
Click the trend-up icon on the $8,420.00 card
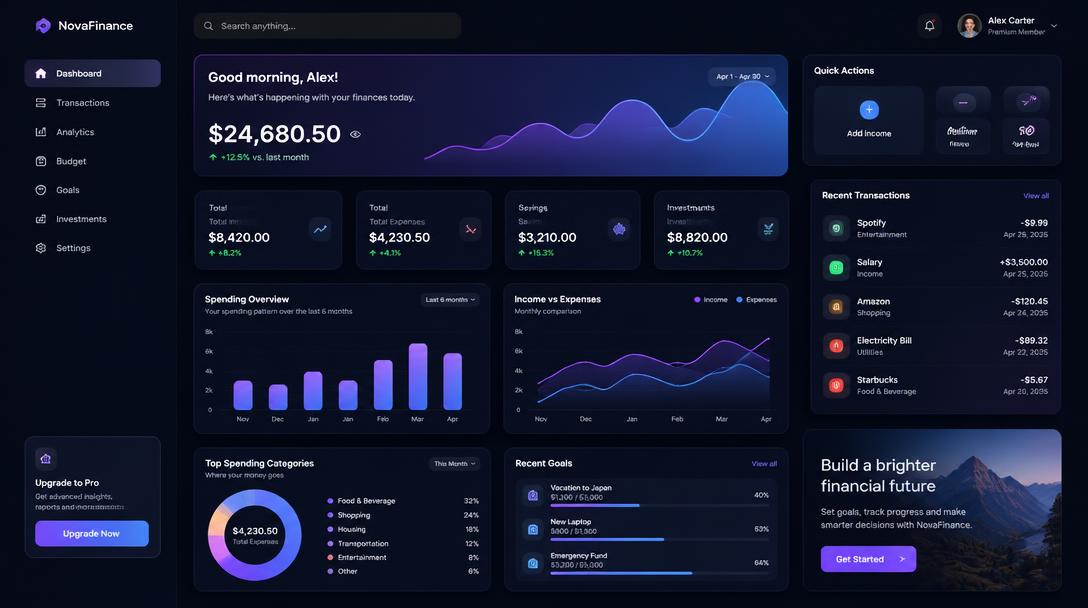click(x=320, y=229)
